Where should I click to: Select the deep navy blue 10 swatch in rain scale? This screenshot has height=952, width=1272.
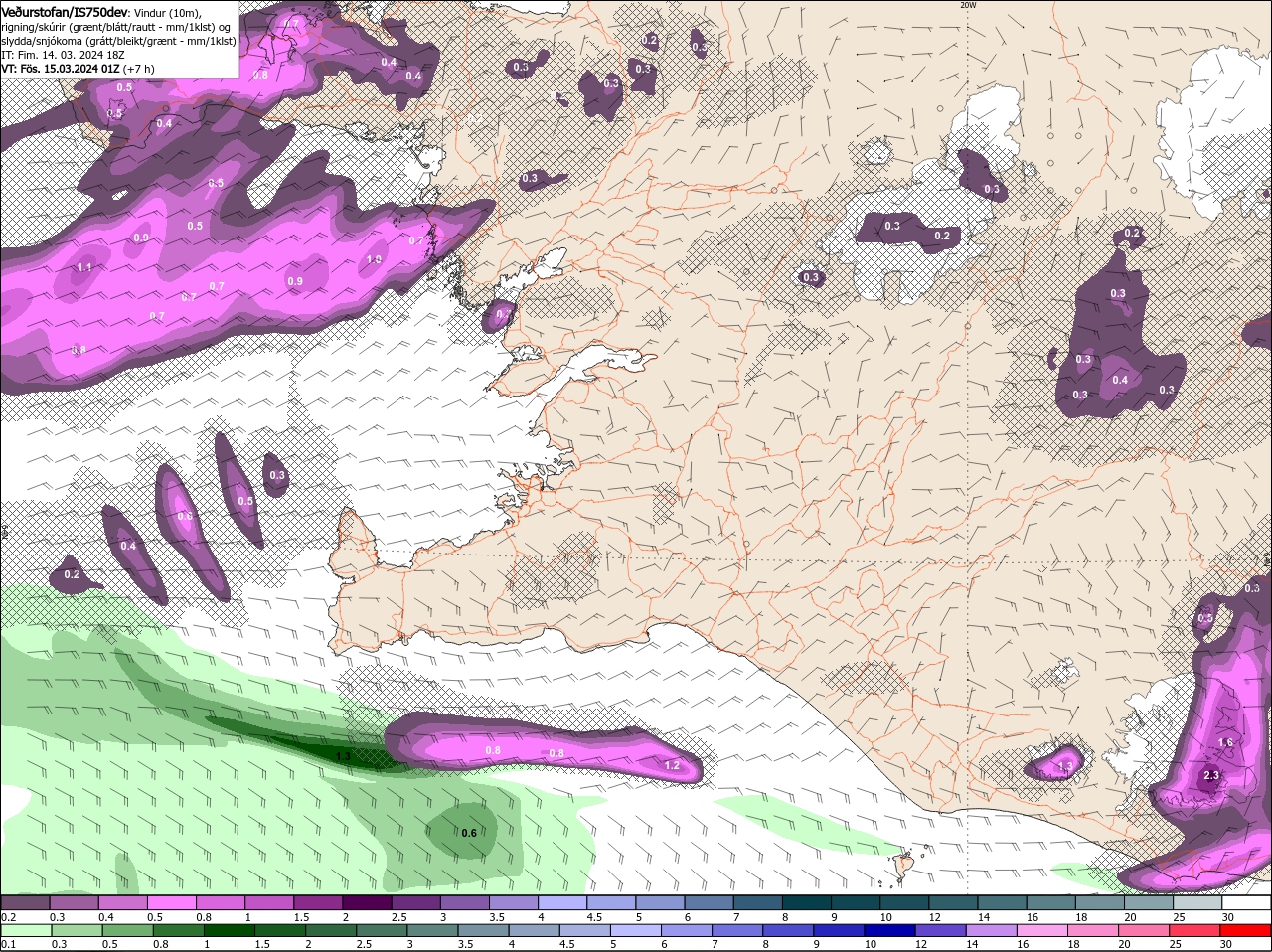(x=889, y=930)
